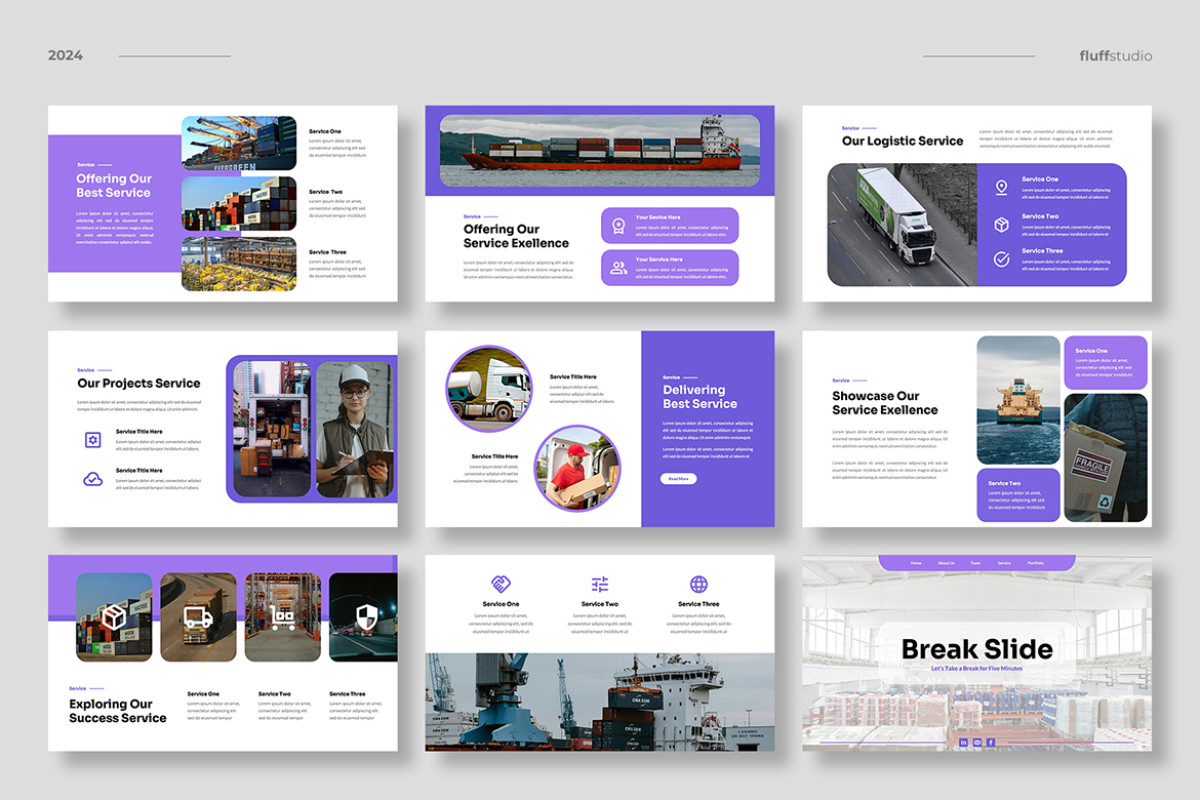Select the handshake icon above Service One
Viewport: 1200px width, 800px height.
(500, 583)
